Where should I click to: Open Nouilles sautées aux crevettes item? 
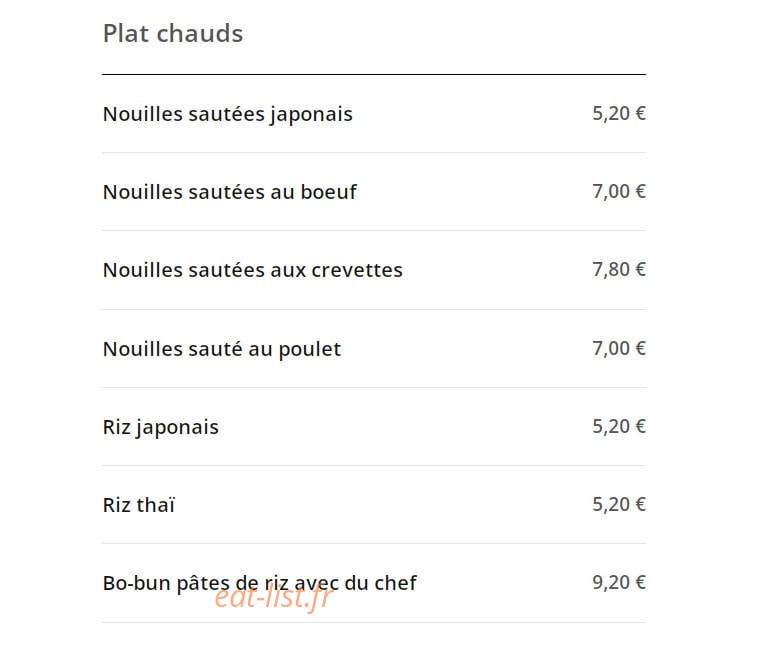point(253,270)
